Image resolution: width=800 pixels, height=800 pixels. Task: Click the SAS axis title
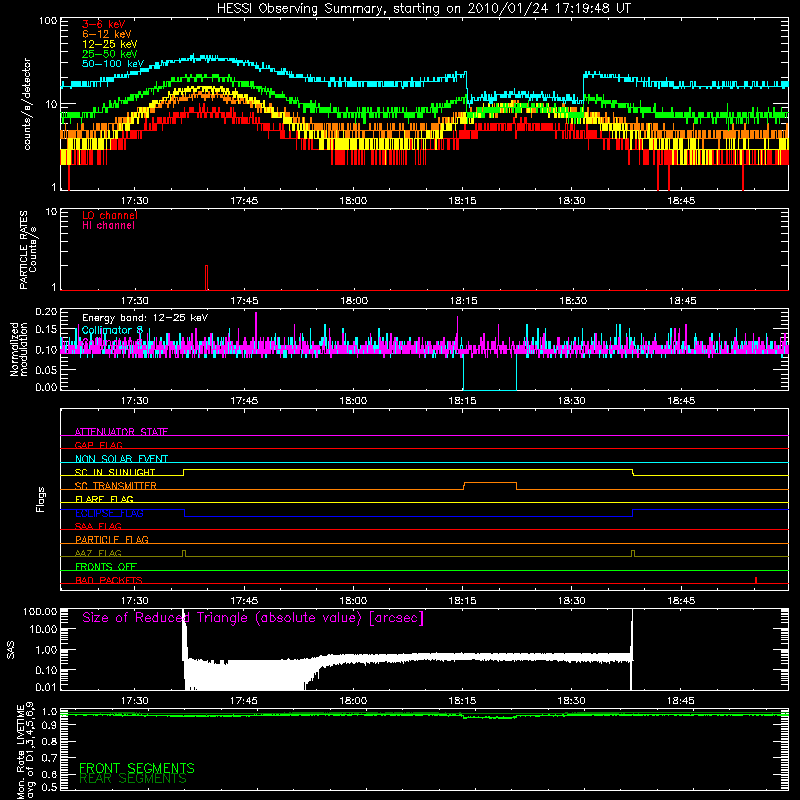point(11,650)
